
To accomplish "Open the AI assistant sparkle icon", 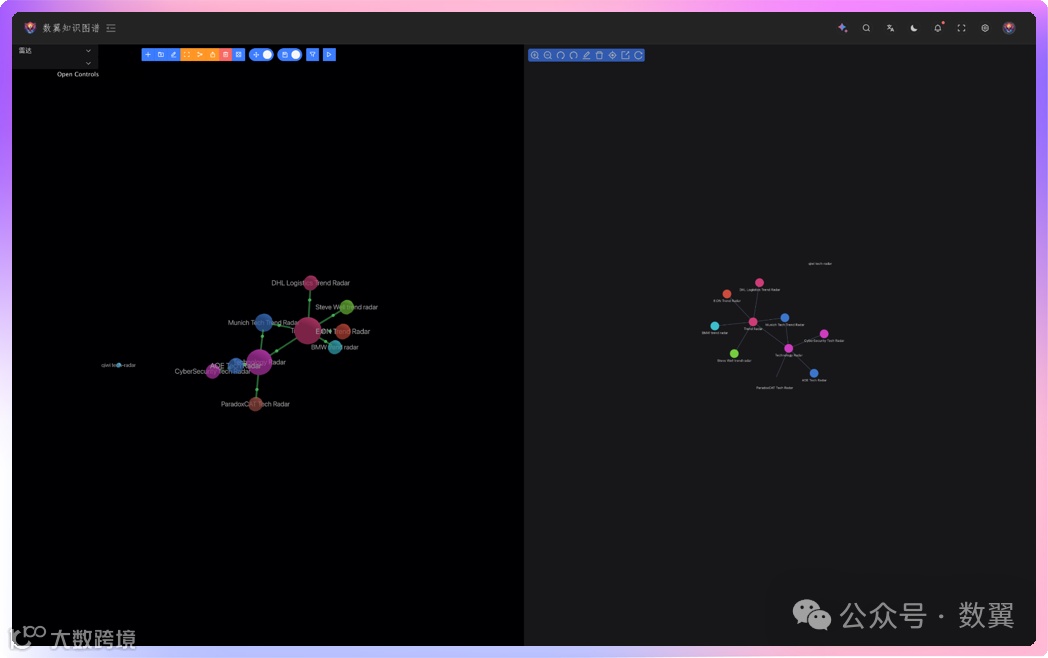I will pos(843,28).
